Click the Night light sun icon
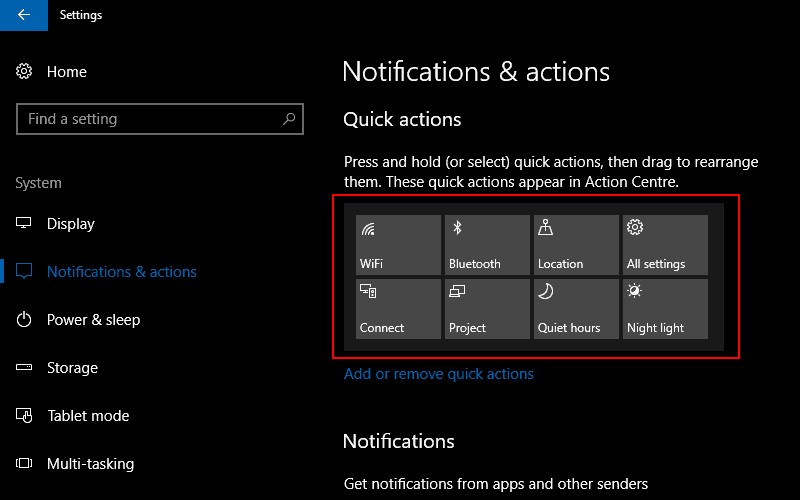This screenshot has height=500, width=800. click(x=635, y=291)
